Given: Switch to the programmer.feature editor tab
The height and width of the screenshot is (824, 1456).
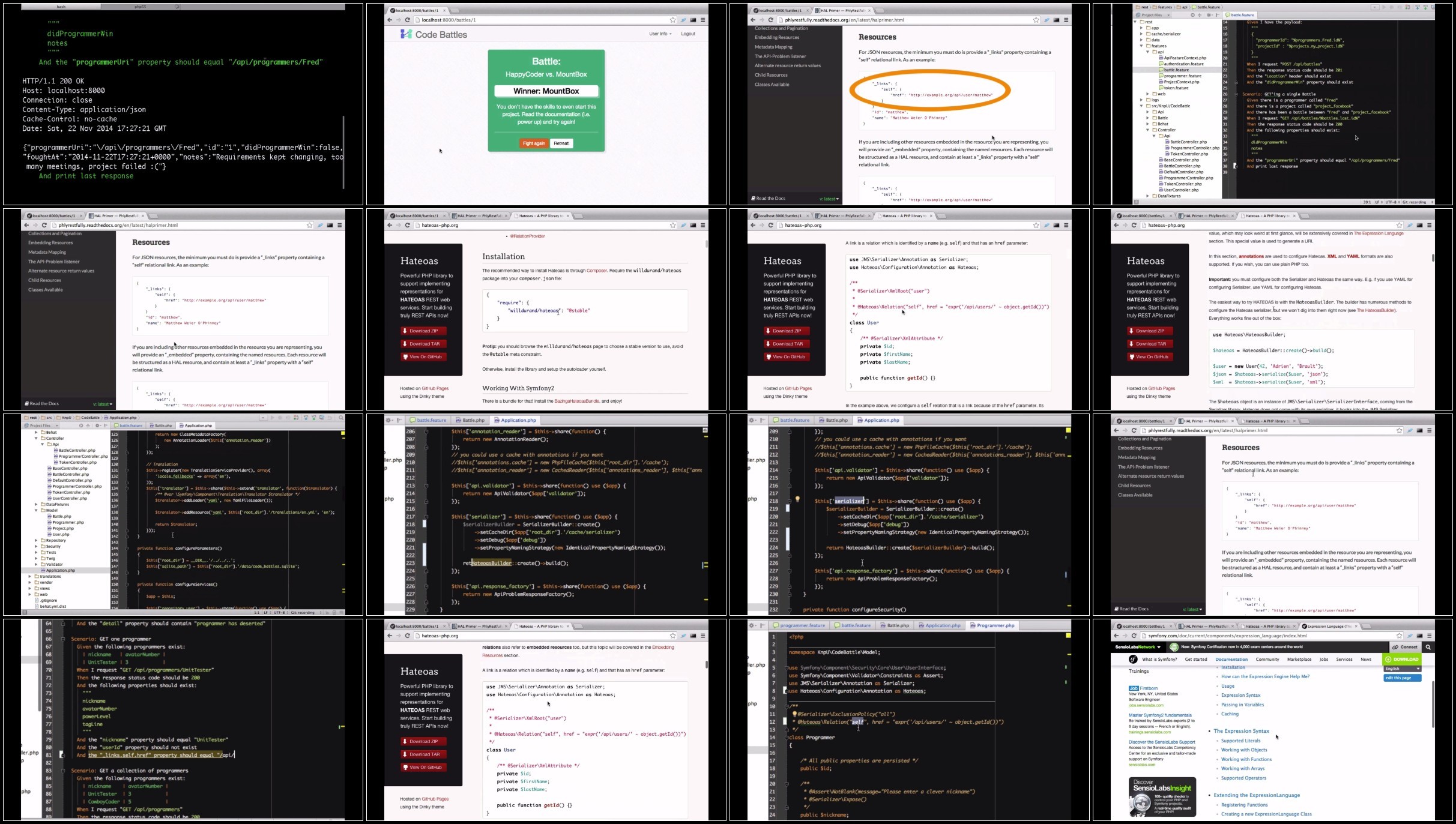Looking at the screenshot, I should tap(799, 625).
